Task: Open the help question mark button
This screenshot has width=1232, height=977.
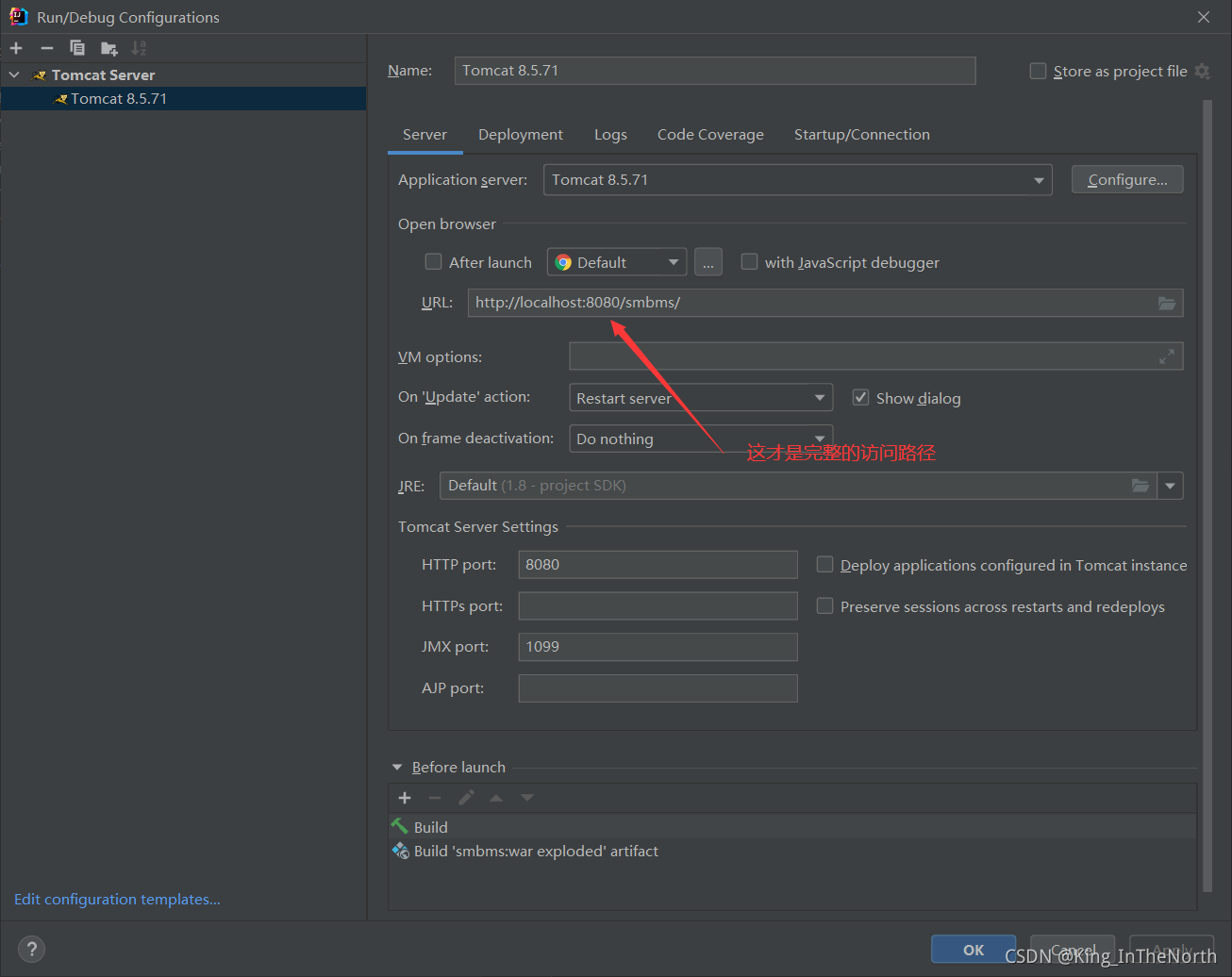Action: [x=31, y=949]
